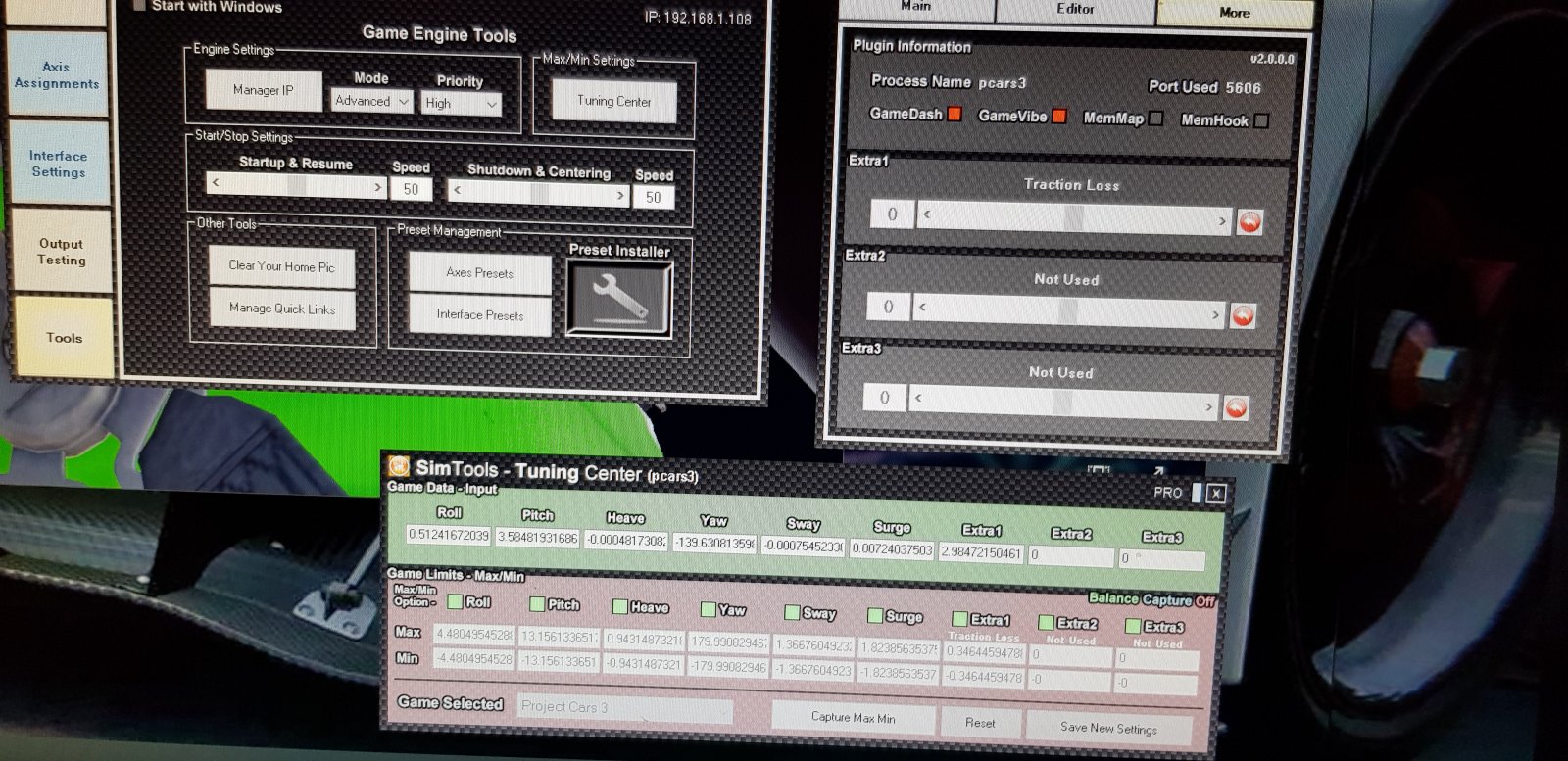Select the Tools tab
This screenshot has width=1568, height=761.
(64, 338)
